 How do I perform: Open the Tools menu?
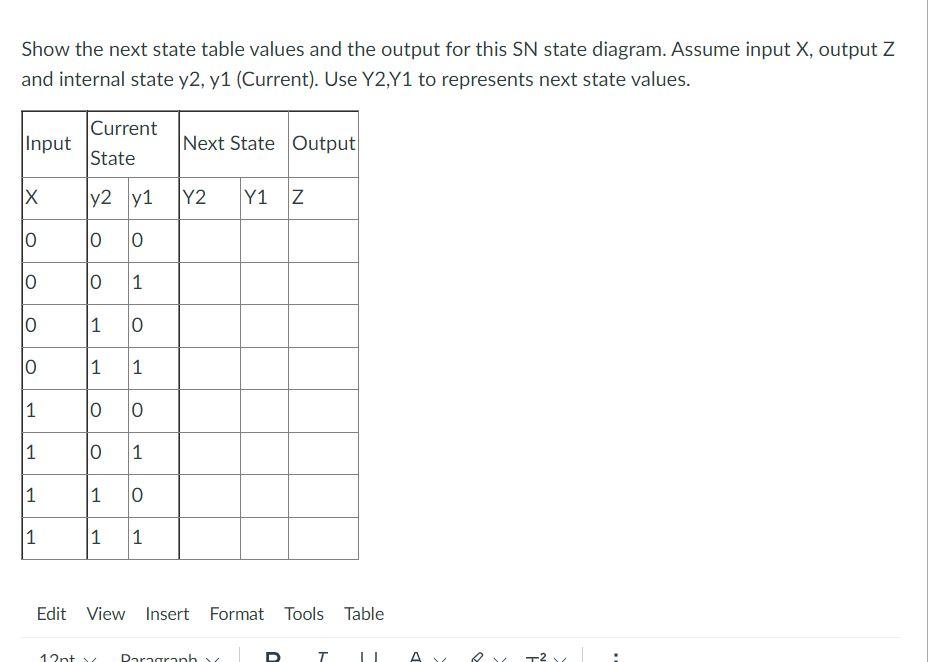pos(304,614)
